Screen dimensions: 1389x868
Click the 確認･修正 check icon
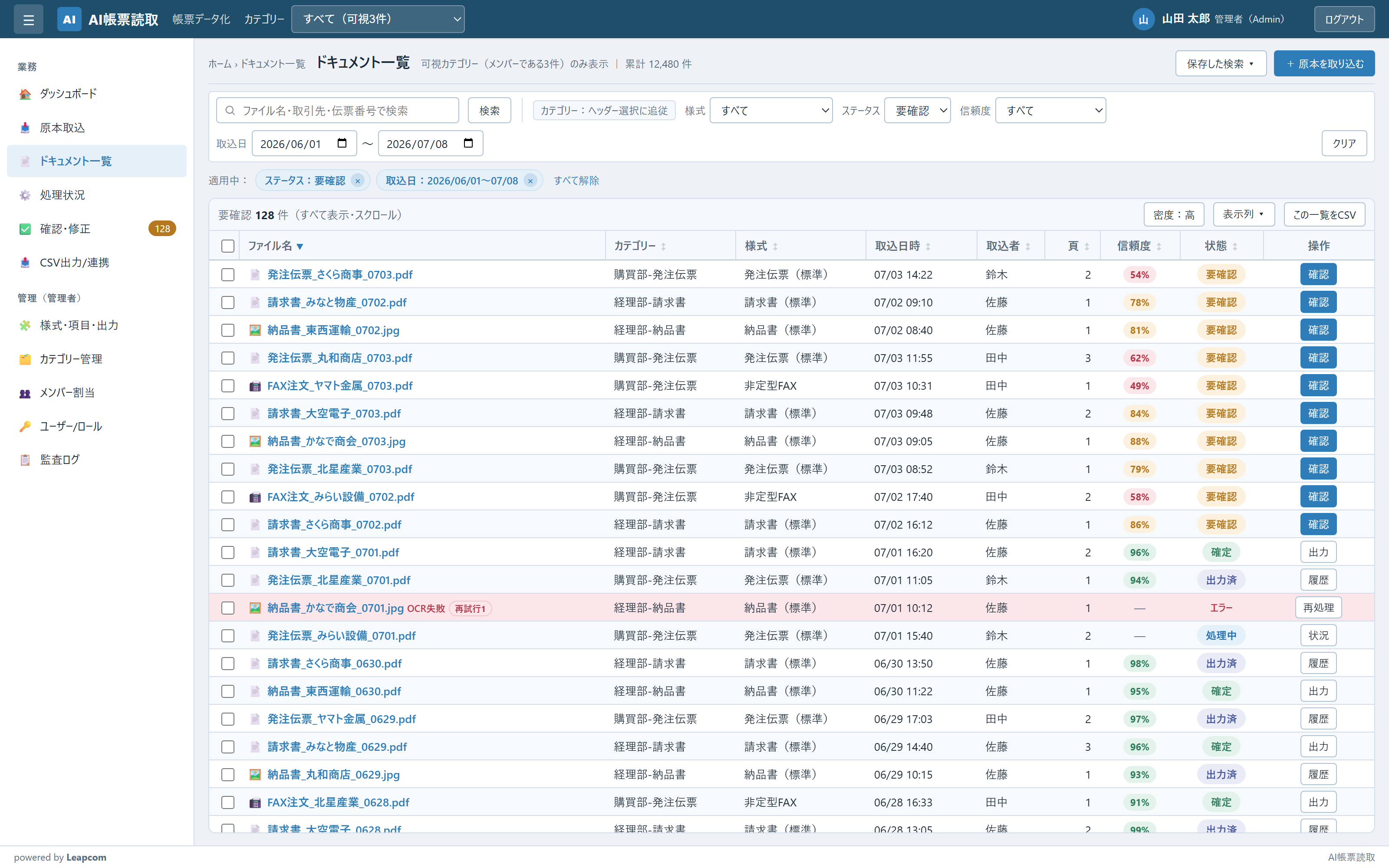pos(25,229)
